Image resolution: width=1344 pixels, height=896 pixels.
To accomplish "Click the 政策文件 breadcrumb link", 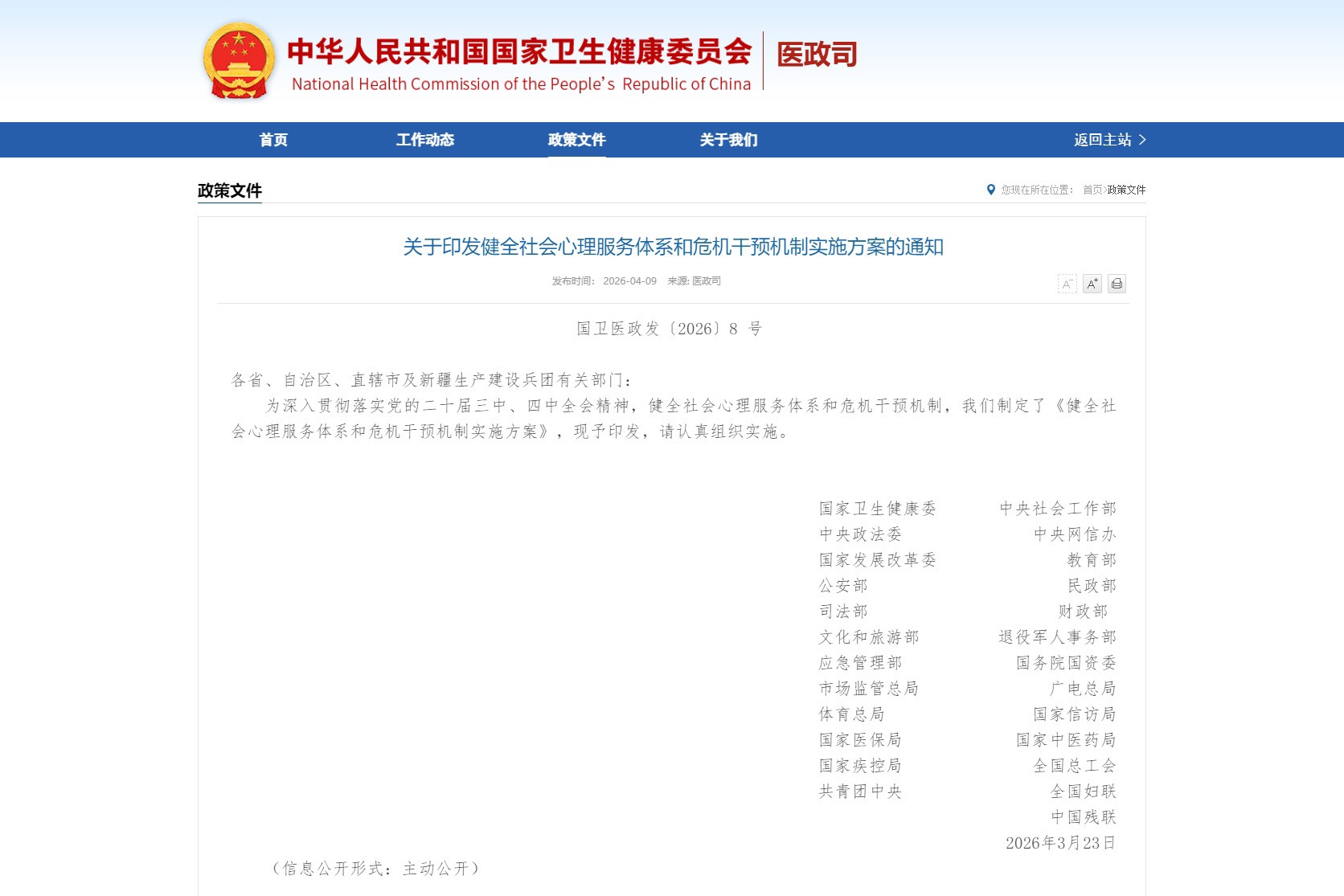I will (x=1126, y=190).
